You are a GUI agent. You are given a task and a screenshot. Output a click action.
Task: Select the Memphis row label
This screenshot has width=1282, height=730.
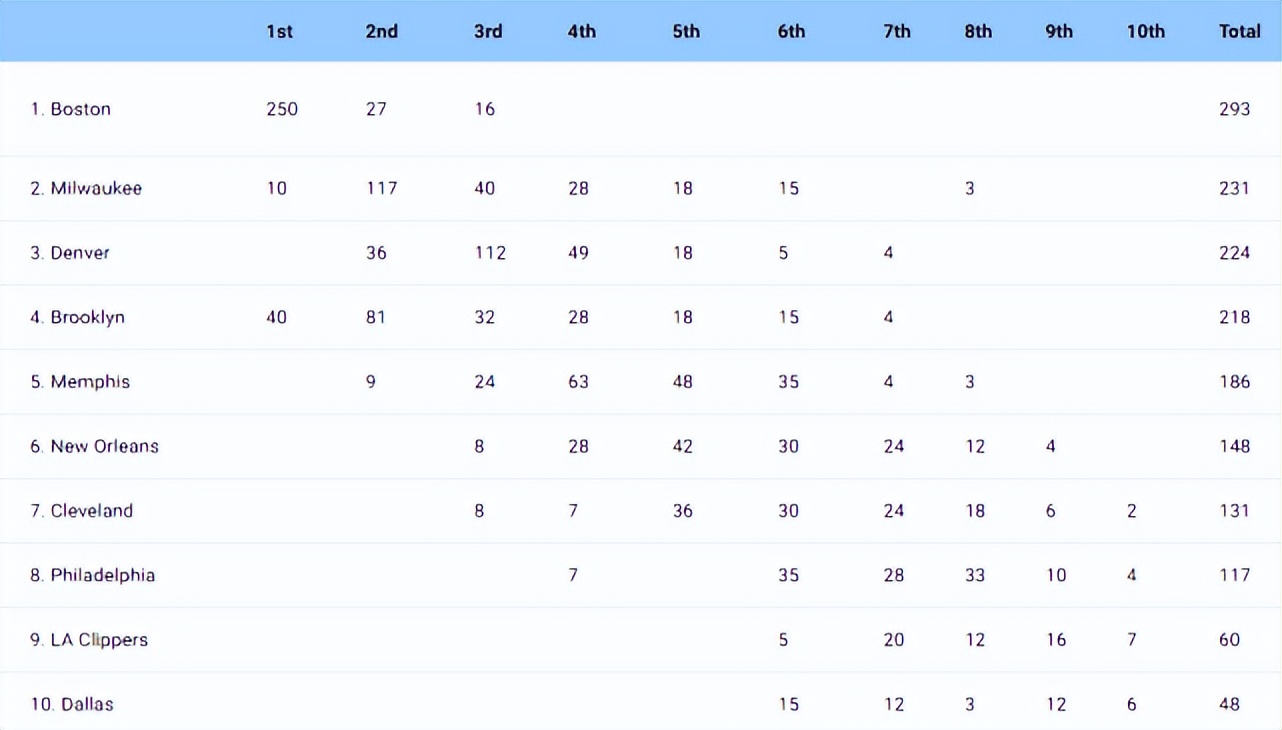click(80, 382)
